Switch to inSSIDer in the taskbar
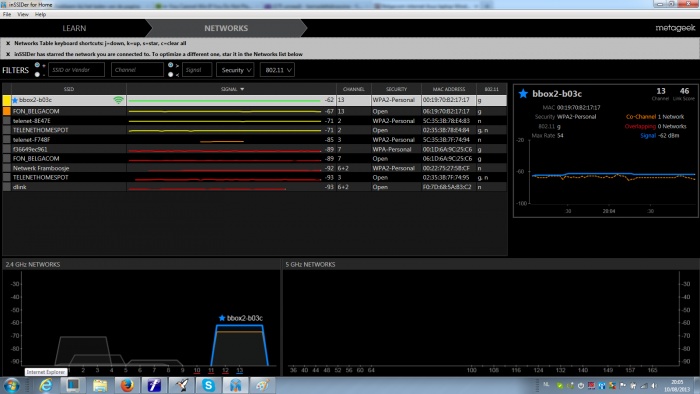The height and width of the screenshot is (394, 700). pyautogui.click(x=235, y=385)
